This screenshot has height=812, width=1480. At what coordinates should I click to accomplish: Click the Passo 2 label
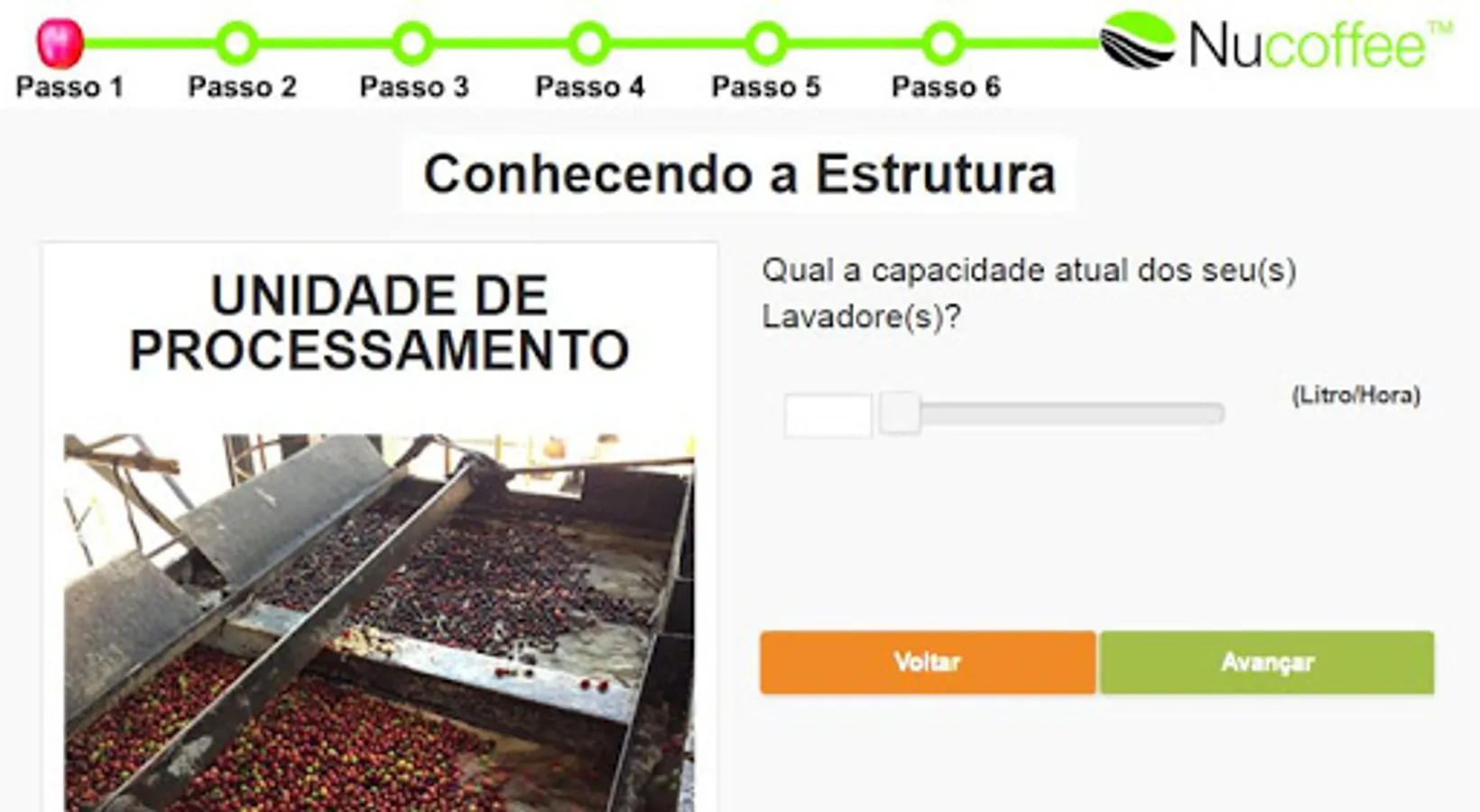pyautogui.click(x=242, y=87)
